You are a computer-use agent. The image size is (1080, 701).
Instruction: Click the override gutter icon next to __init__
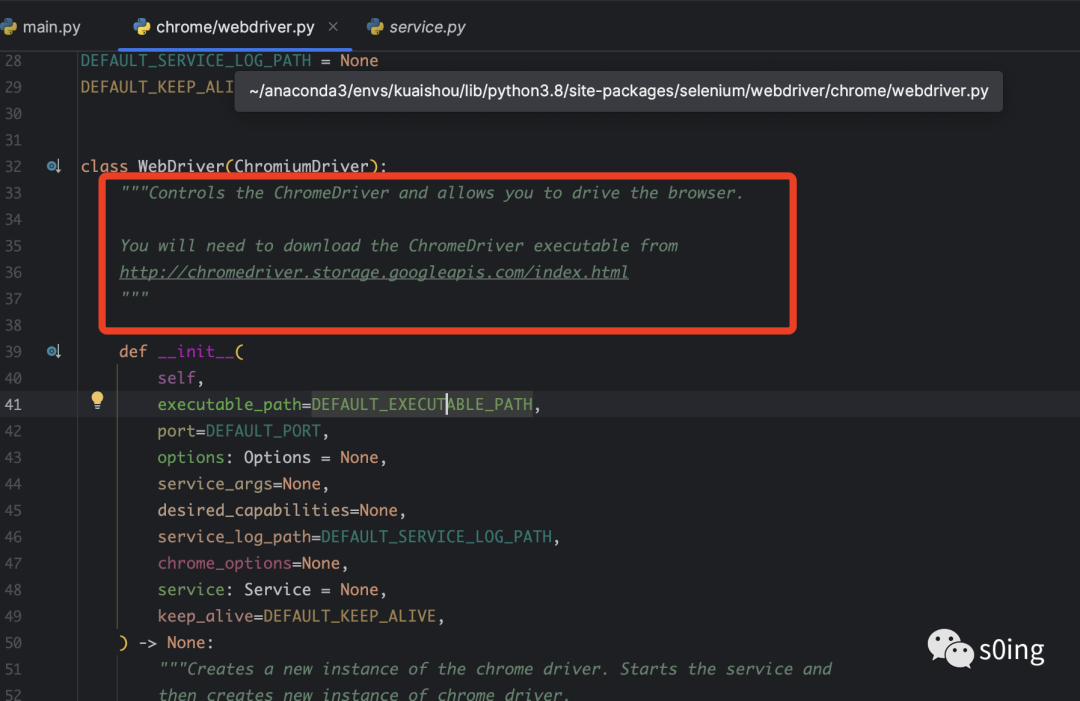53,351
